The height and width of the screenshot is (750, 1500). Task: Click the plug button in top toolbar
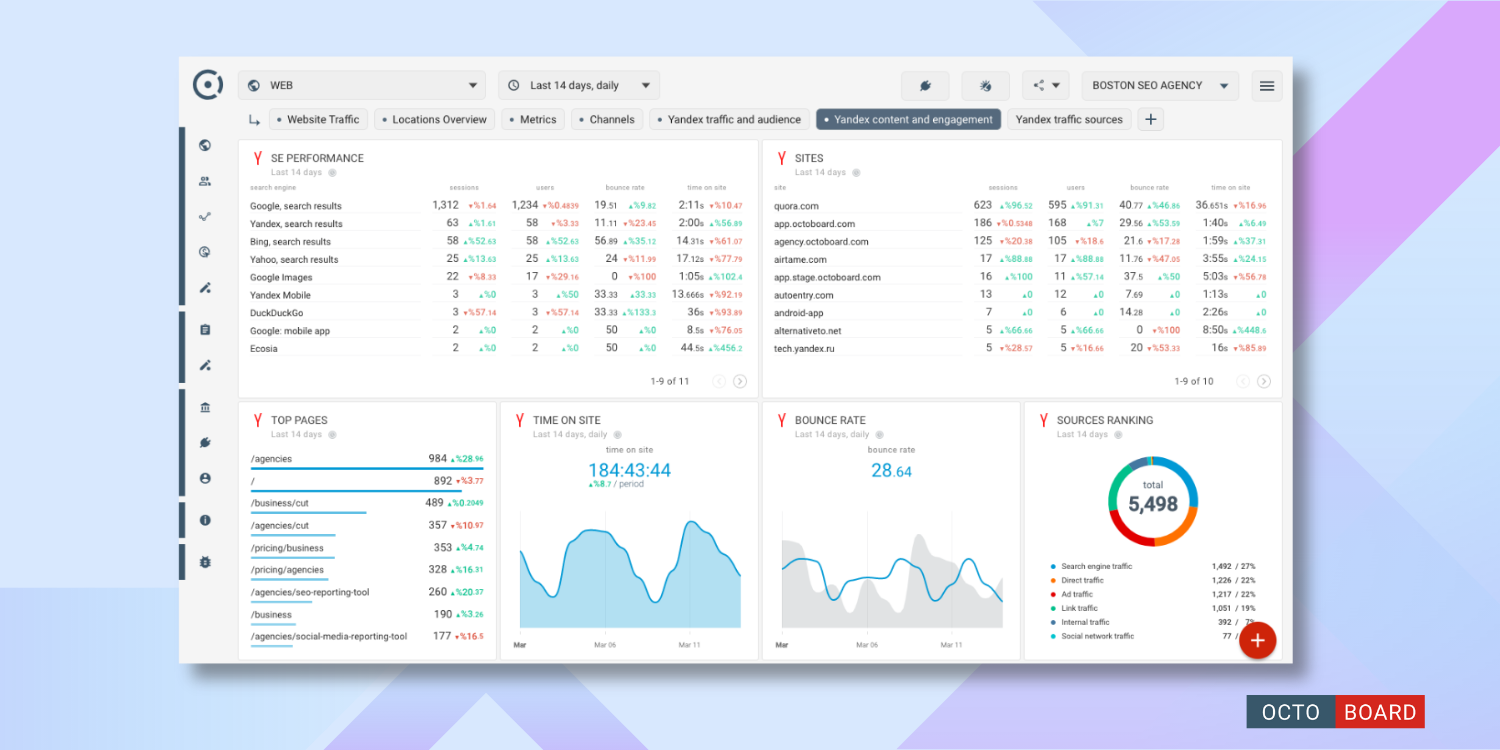point(925,86)
